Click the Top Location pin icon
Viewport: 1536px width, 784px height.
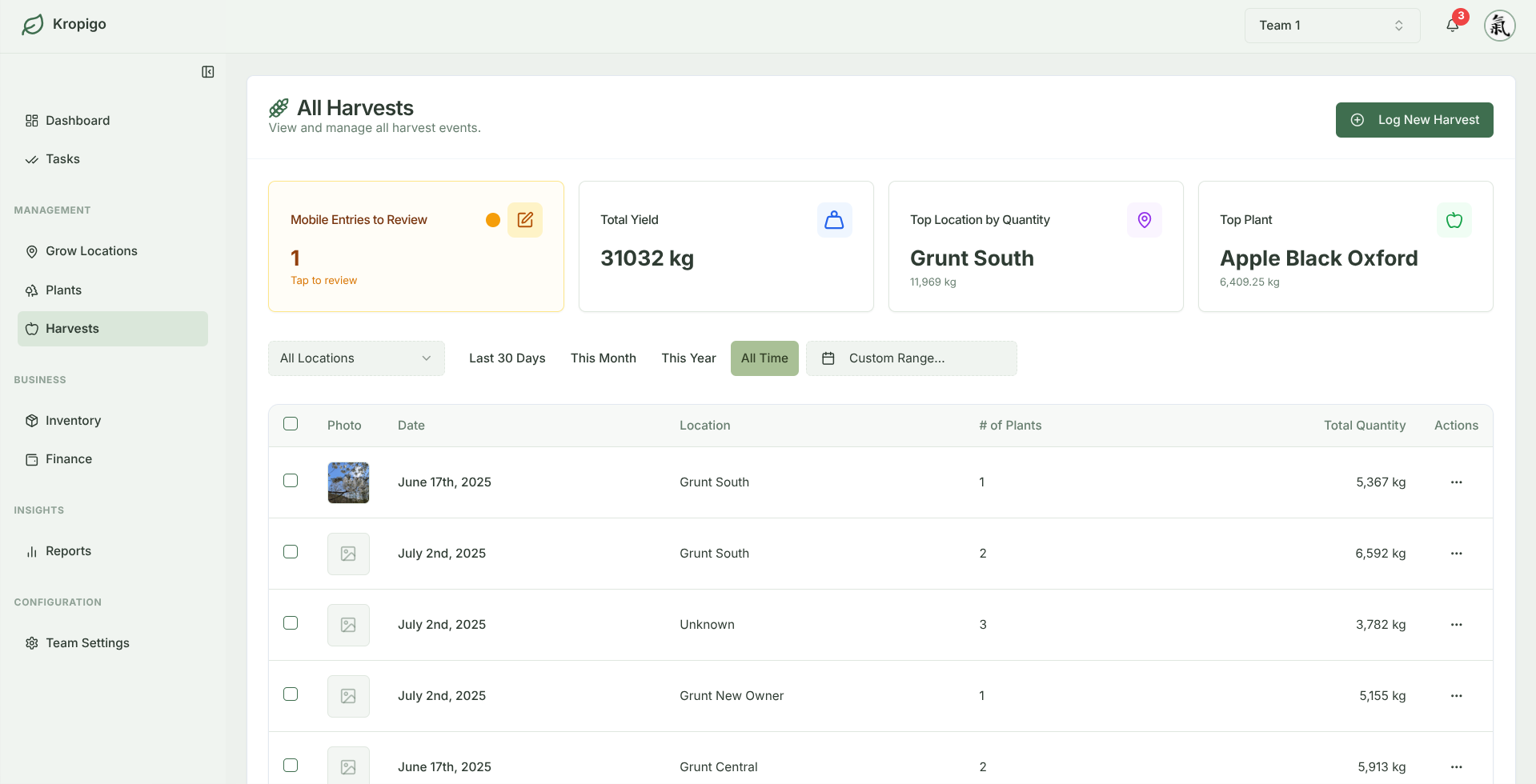pyautogui.click(x=1144, y=220)
